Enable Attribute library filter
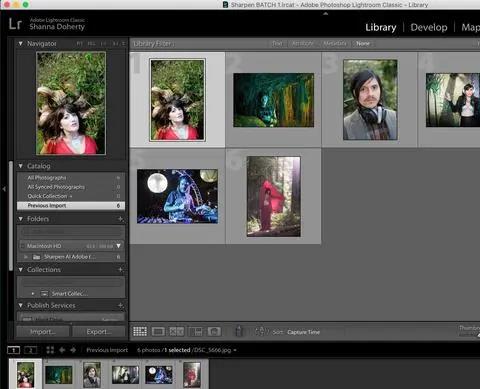The image size is (480, 389). (x=302, y=43)
